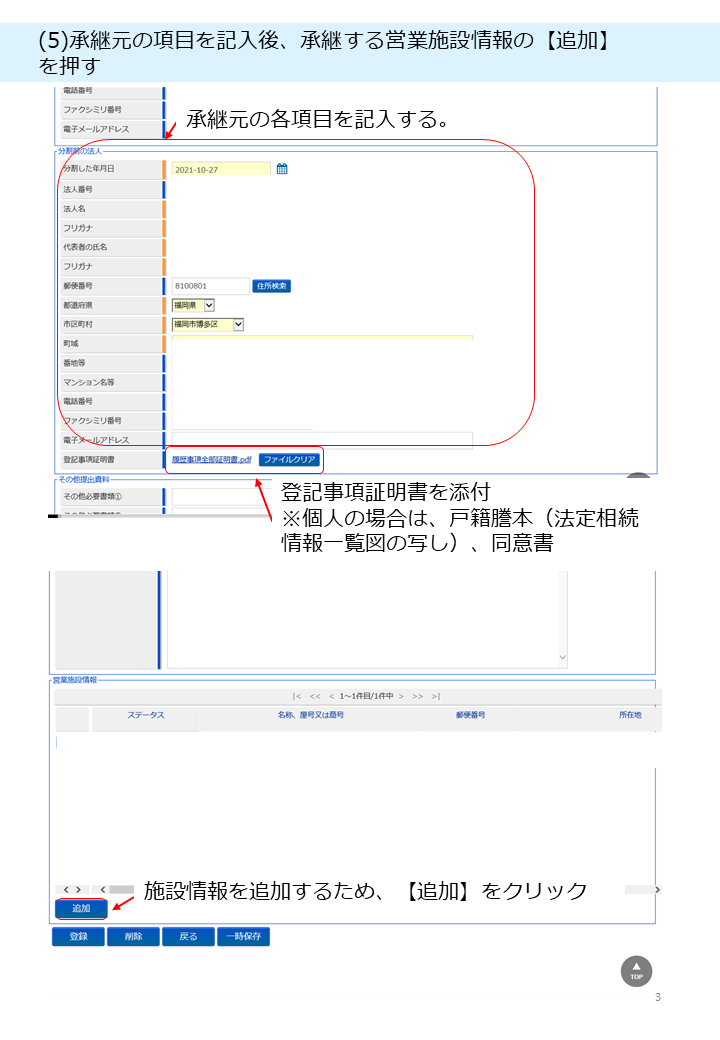Go to last page of facility table
The width and height of the screenshot is (720, 1040).
(x=436, y=695)
